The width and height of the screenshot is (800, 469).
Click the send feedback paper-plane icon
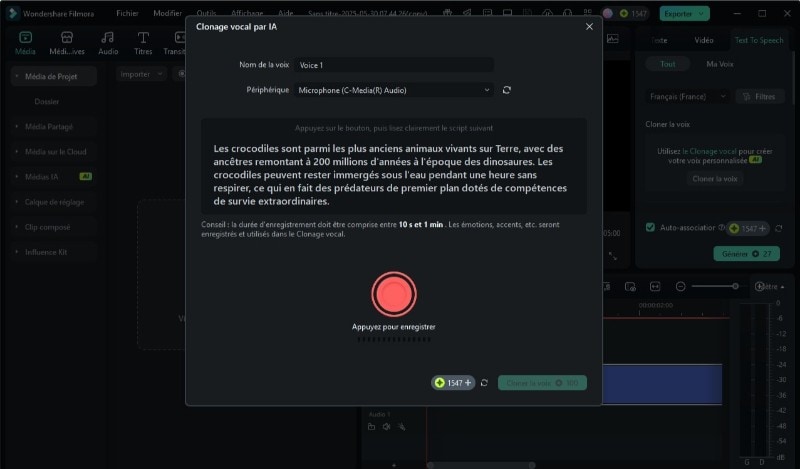[x=467, y=13]
